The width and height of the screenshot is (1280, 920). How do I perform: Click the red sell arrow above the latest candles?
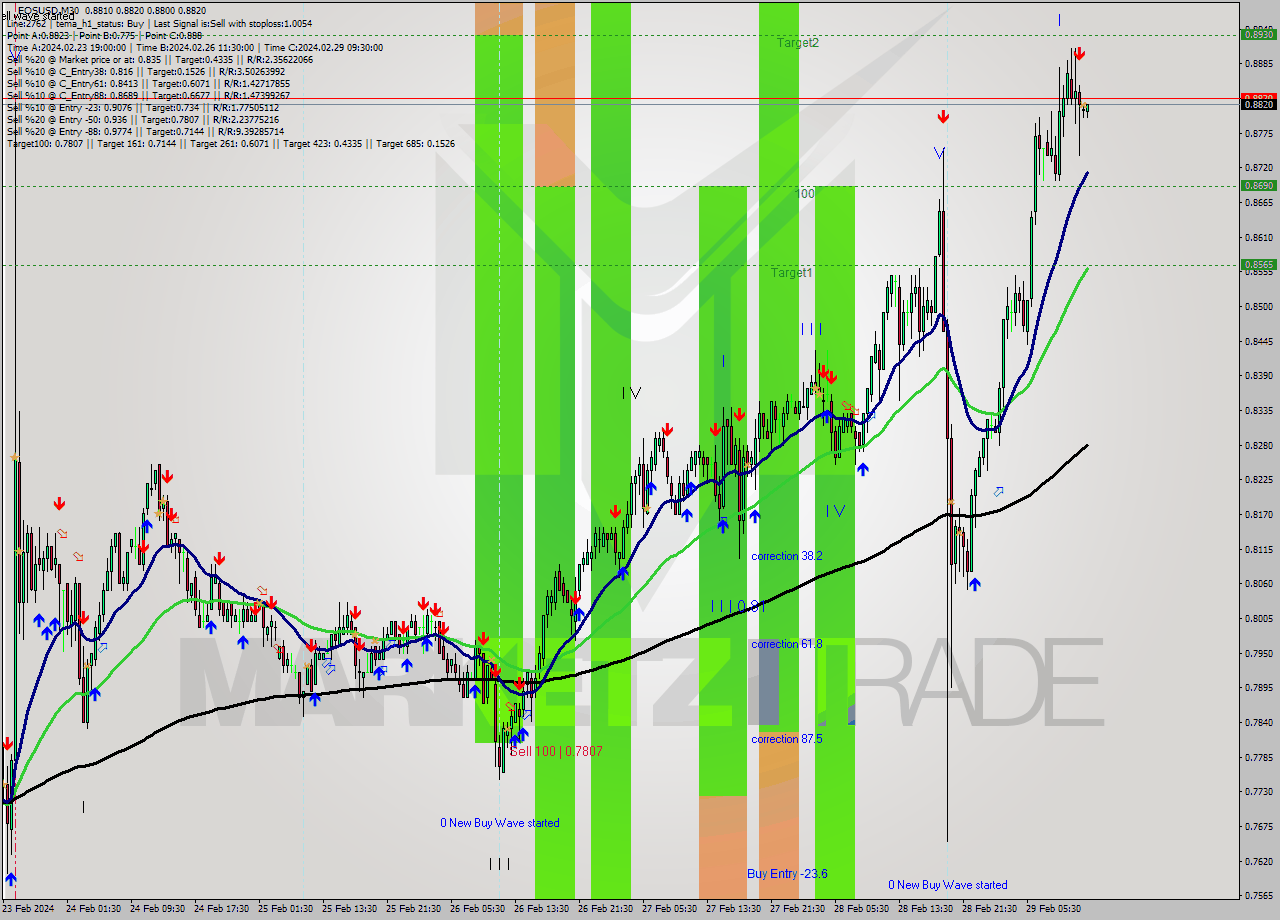point(1079,54)
